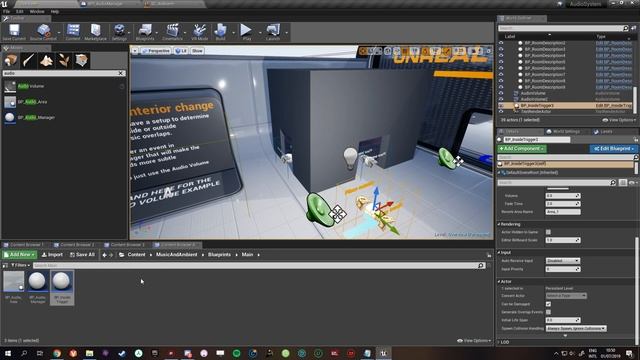Click the Launch toolbar icon
Image resolution: width=640 pixels, height=360 pixels.
pyautogui.click(x=273, y=32)
